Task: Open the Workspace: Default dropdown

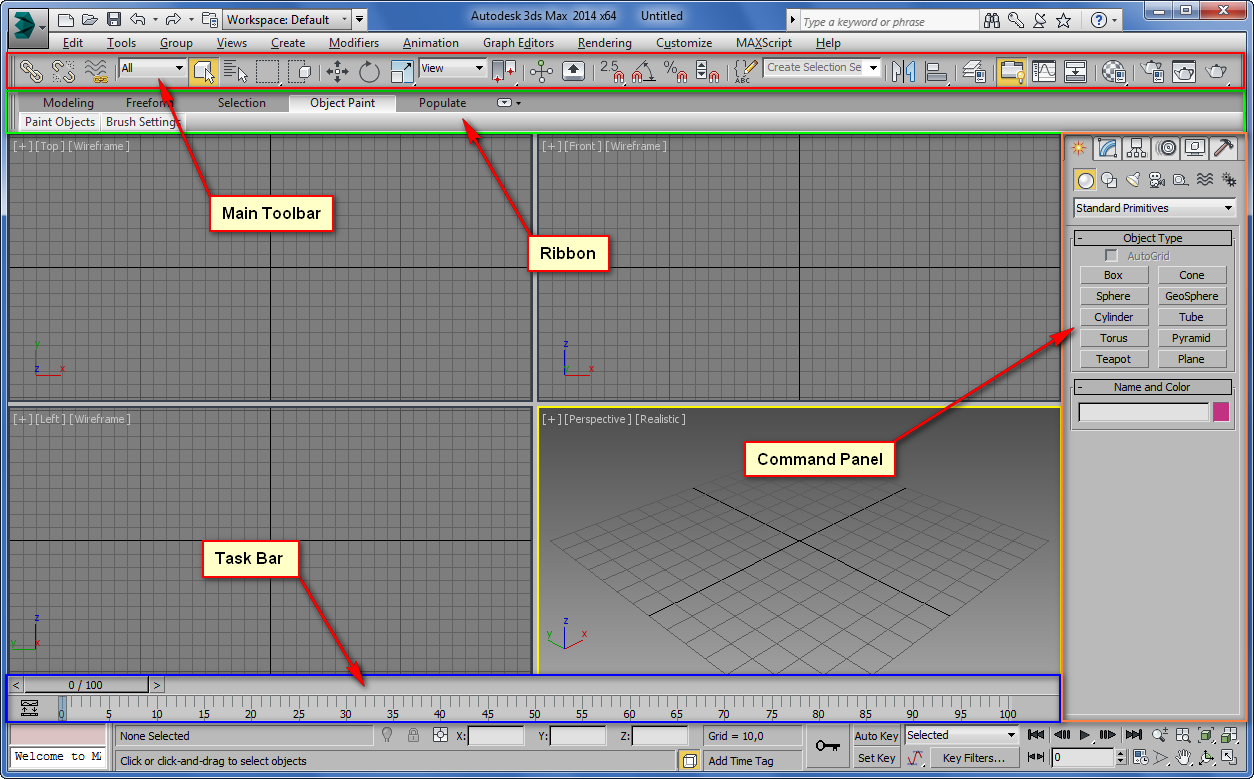Action: coord(287,19)
